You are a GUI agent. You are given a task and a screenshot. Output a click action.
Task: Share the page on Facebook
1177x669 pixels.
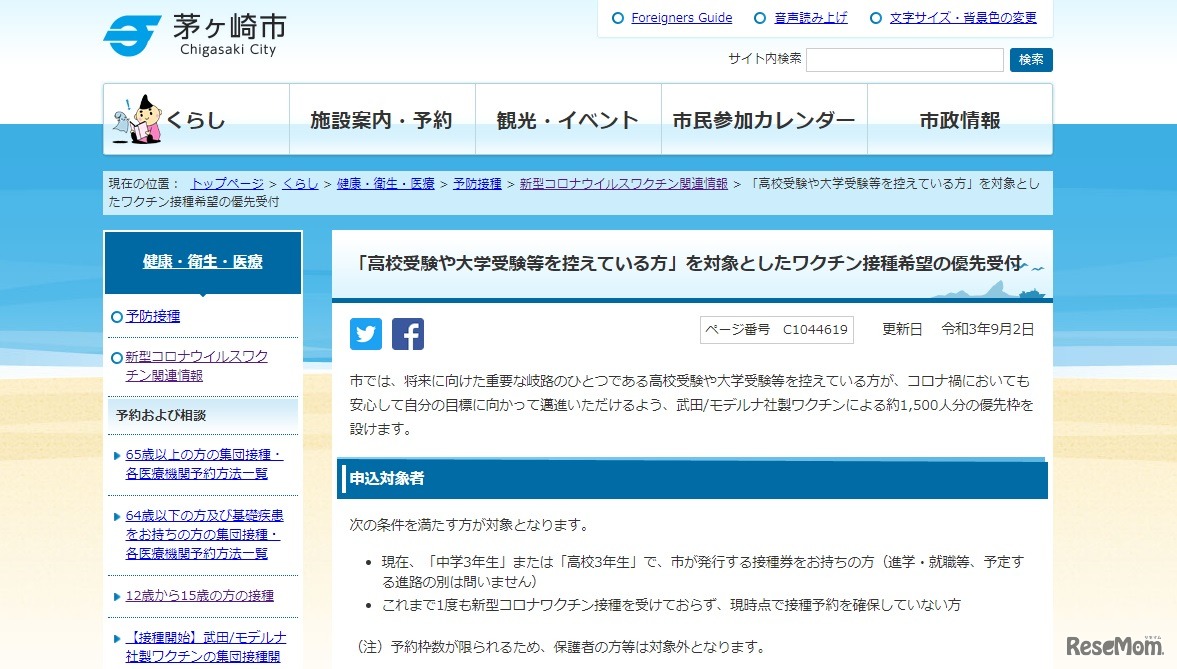(x=407, y=333)
